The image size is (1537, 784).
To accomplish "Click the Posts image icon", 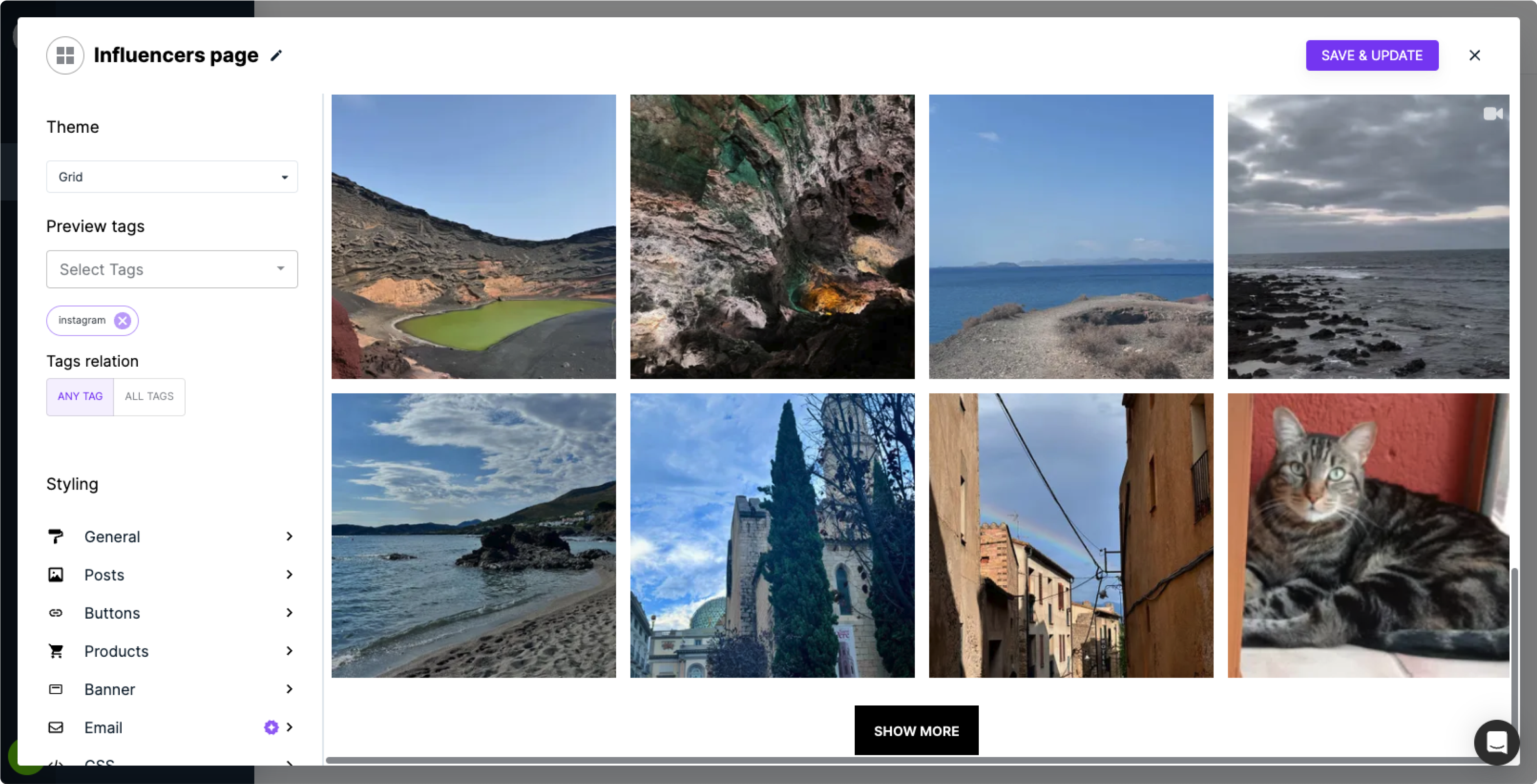I will (x=55, y=575).
